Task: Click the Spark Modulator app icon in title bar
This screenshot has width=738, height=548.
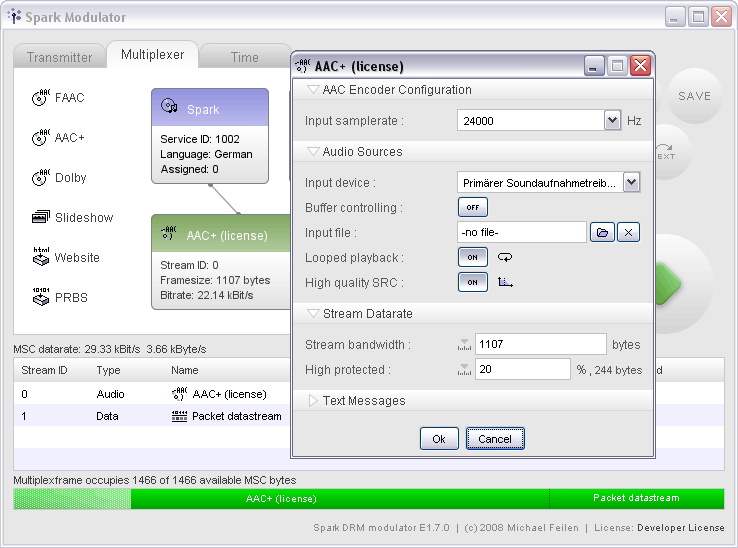Action: coord(15,16)
